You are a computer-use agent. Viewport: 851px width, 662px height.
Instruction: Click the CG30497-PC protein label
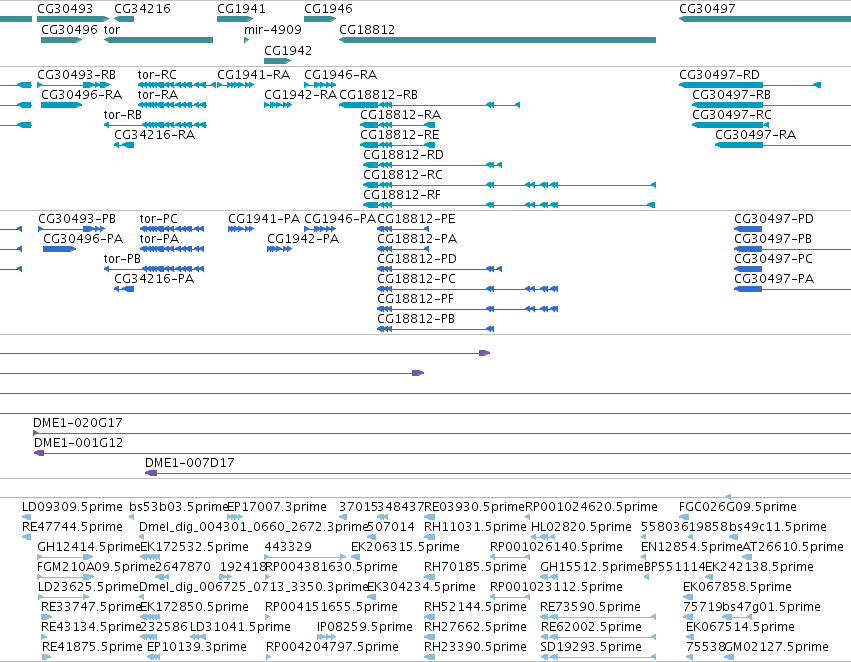tap(773, 259)
